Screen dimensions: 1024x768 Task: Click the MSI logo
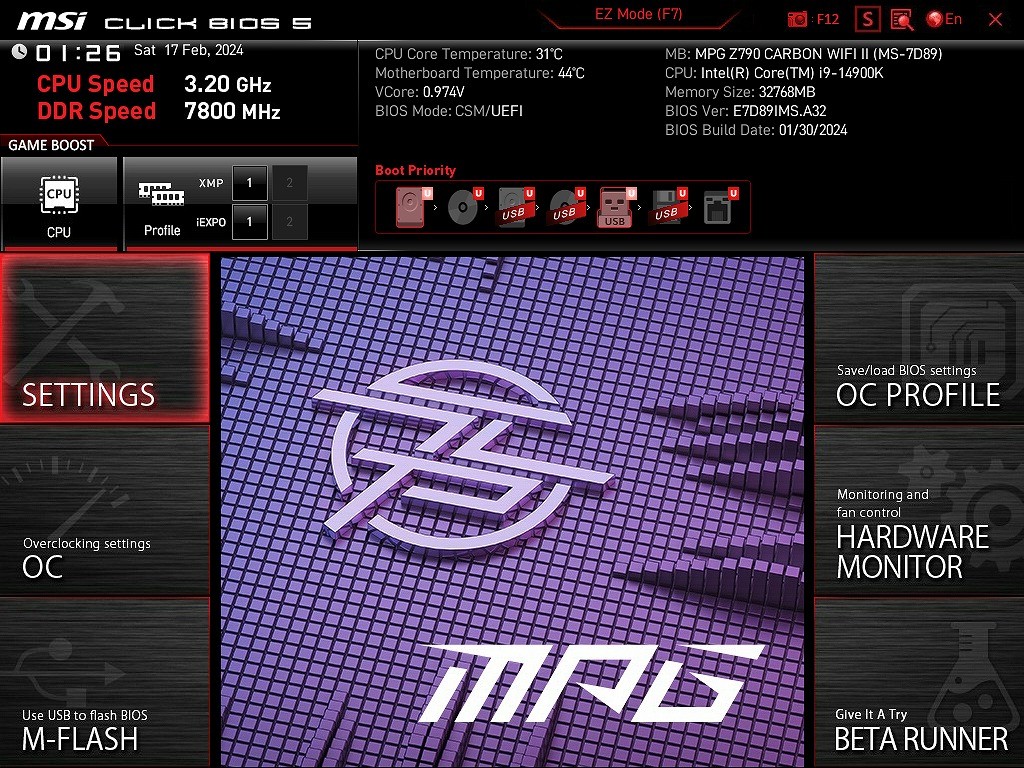click(52, 21)
